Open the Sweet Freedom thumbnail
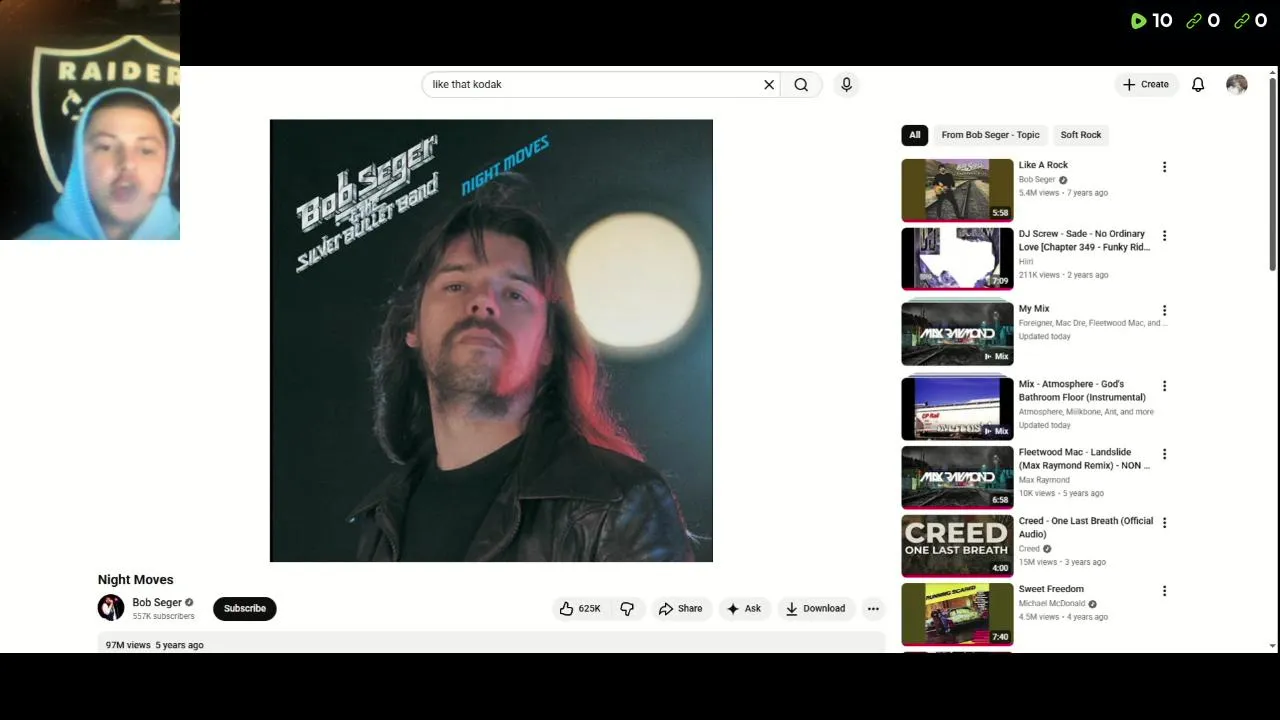This screenshot has width=1280, height=720. click(957, 615)
